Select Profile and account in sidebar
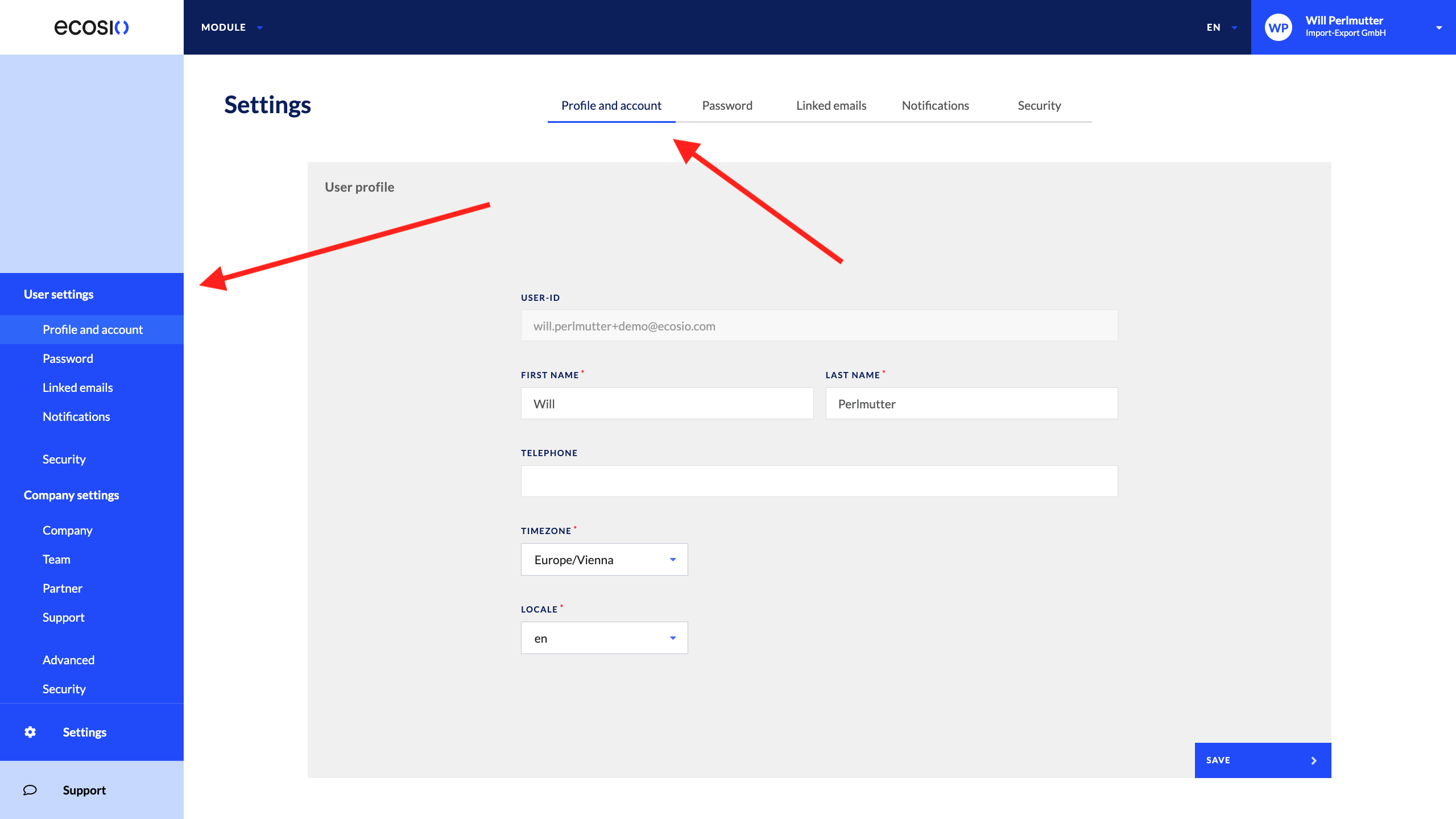The image size is (1456, 819). (92, 330)
